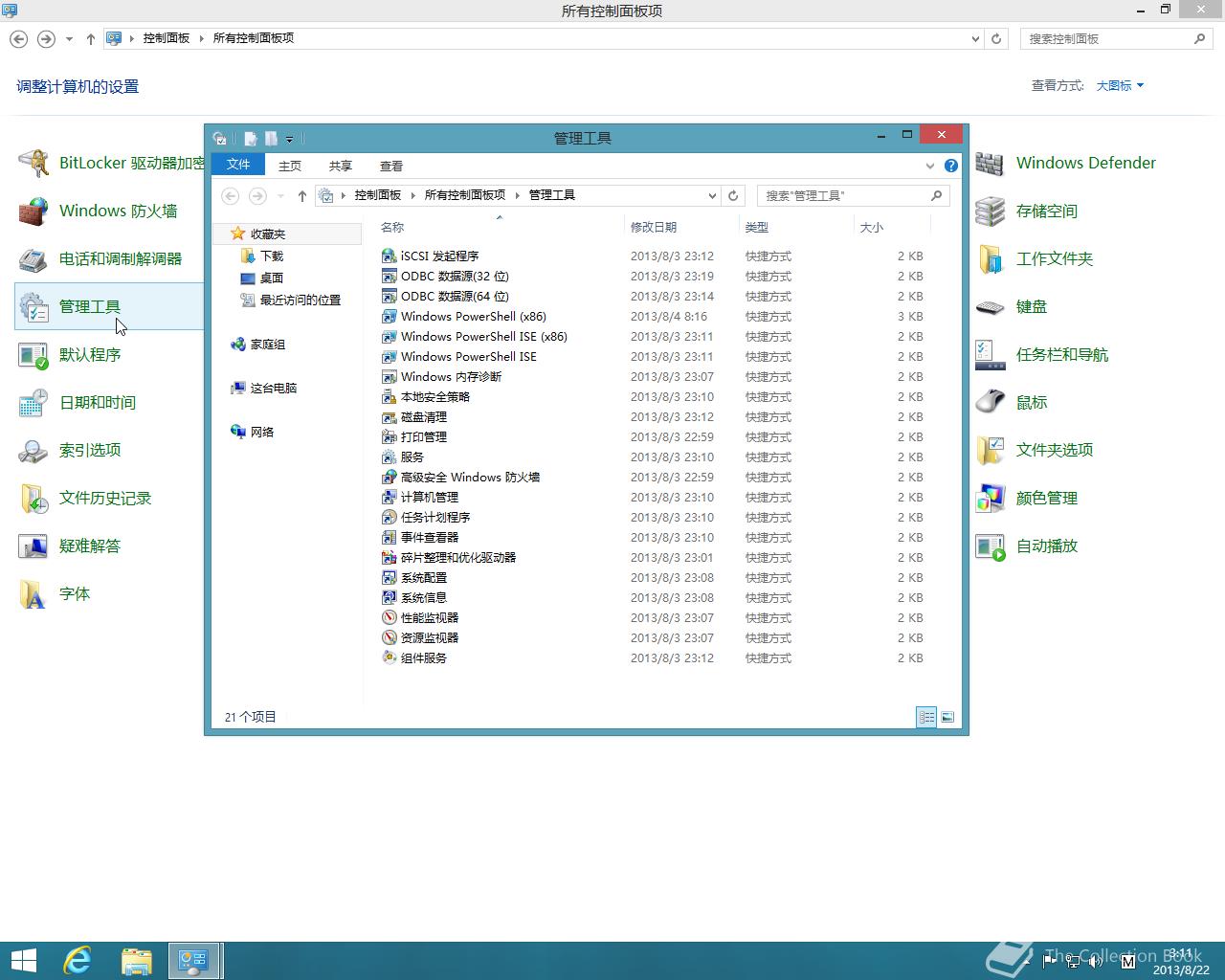Open File Explorer from taskbar

tap(136, 960)
